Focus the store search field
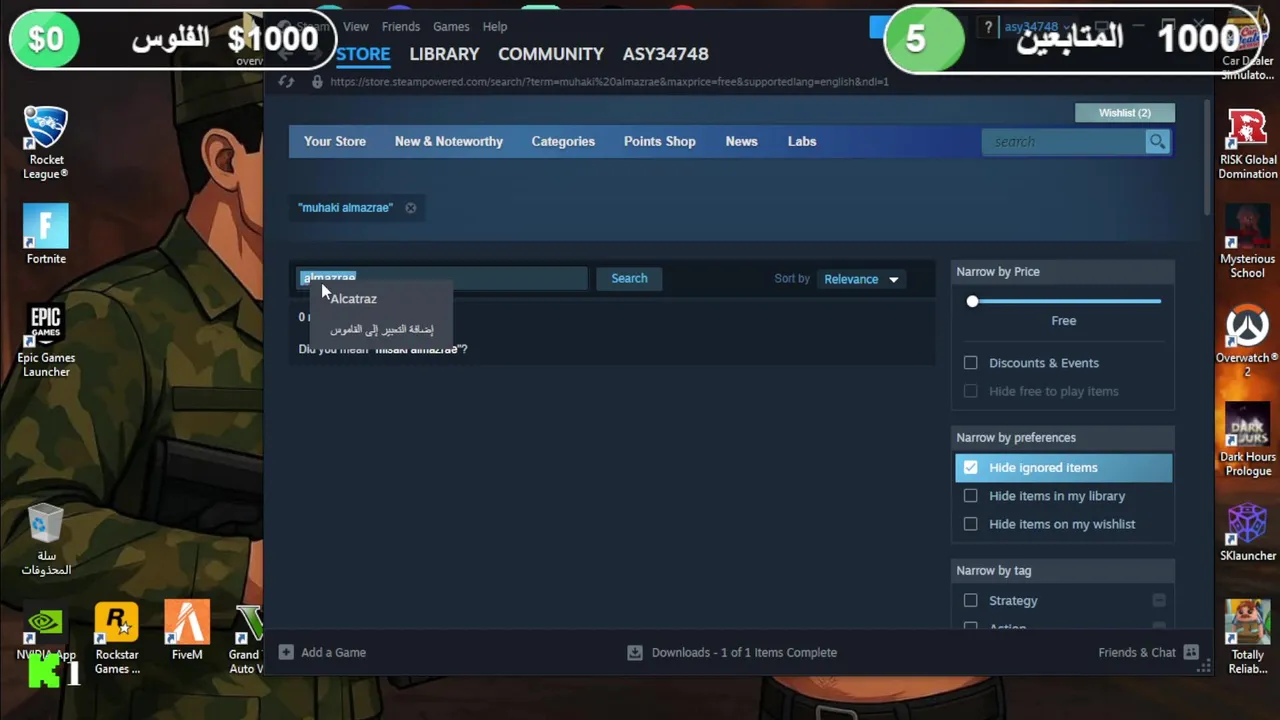This screenshot has width=1280, height=720. pyautogui.click(x=1064, y=142)
